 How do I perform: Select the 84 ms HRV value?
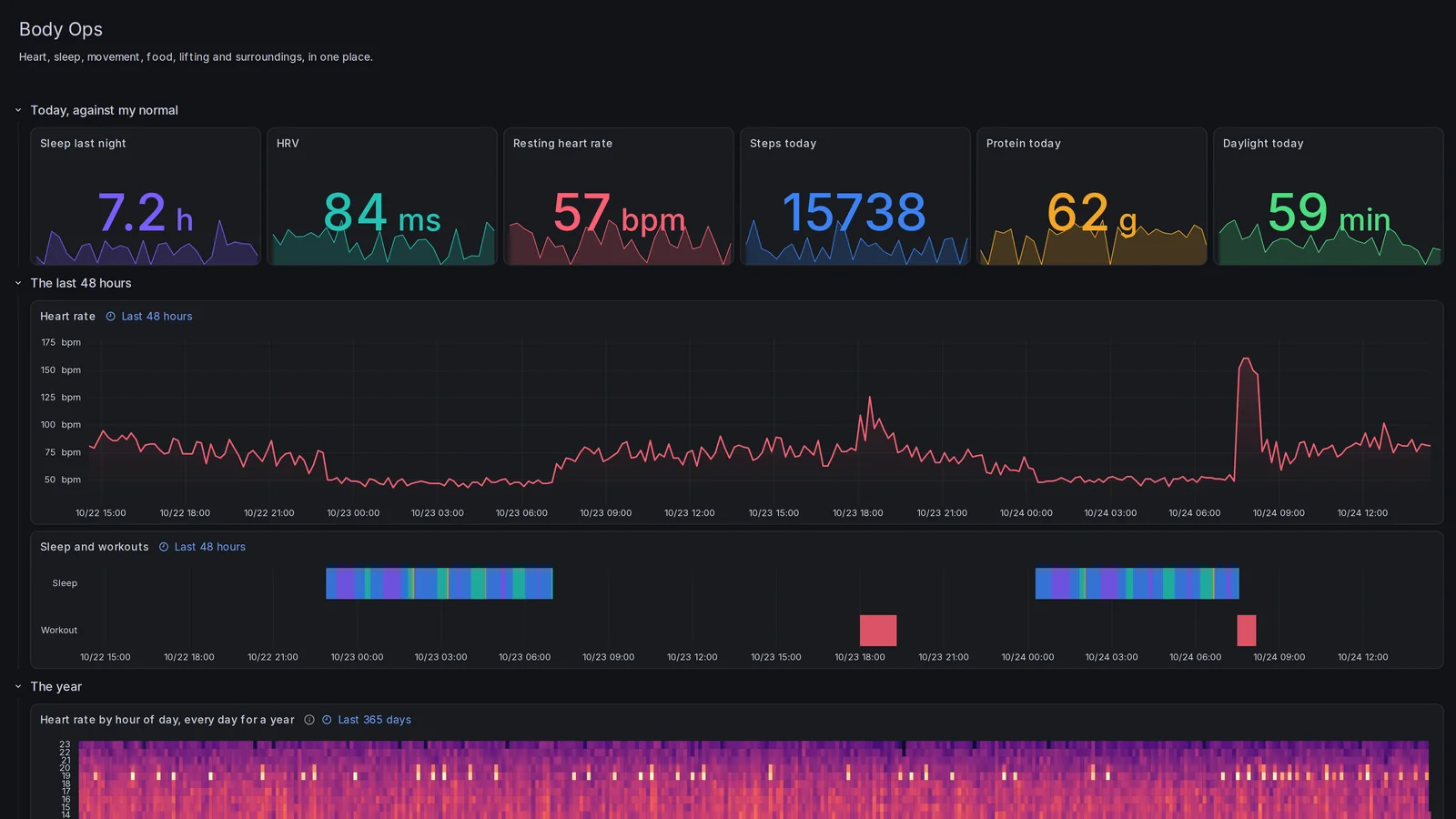382,213
